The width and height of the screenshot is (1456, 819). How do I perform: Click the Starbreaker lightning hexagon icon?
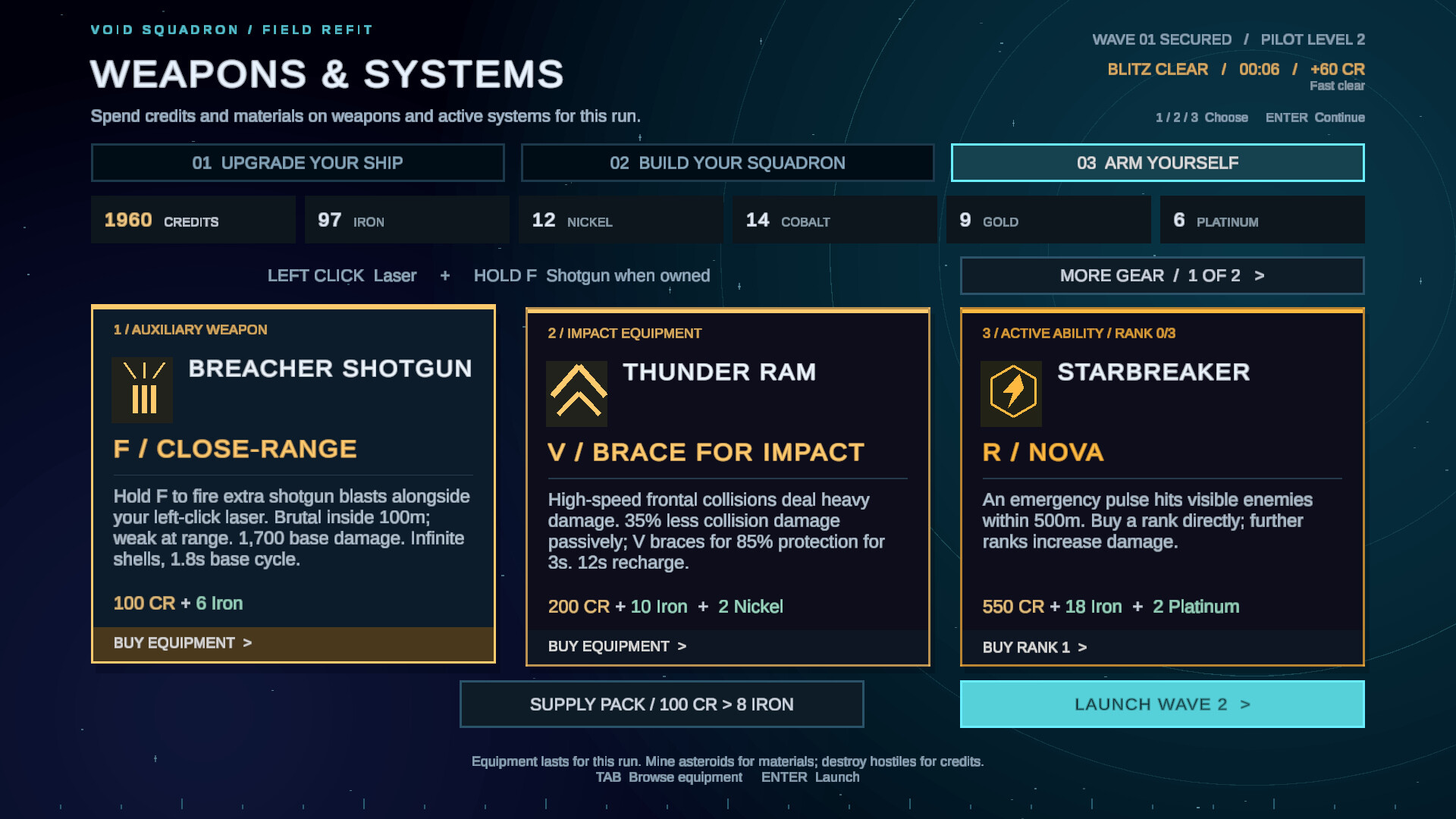[1011, 394]
